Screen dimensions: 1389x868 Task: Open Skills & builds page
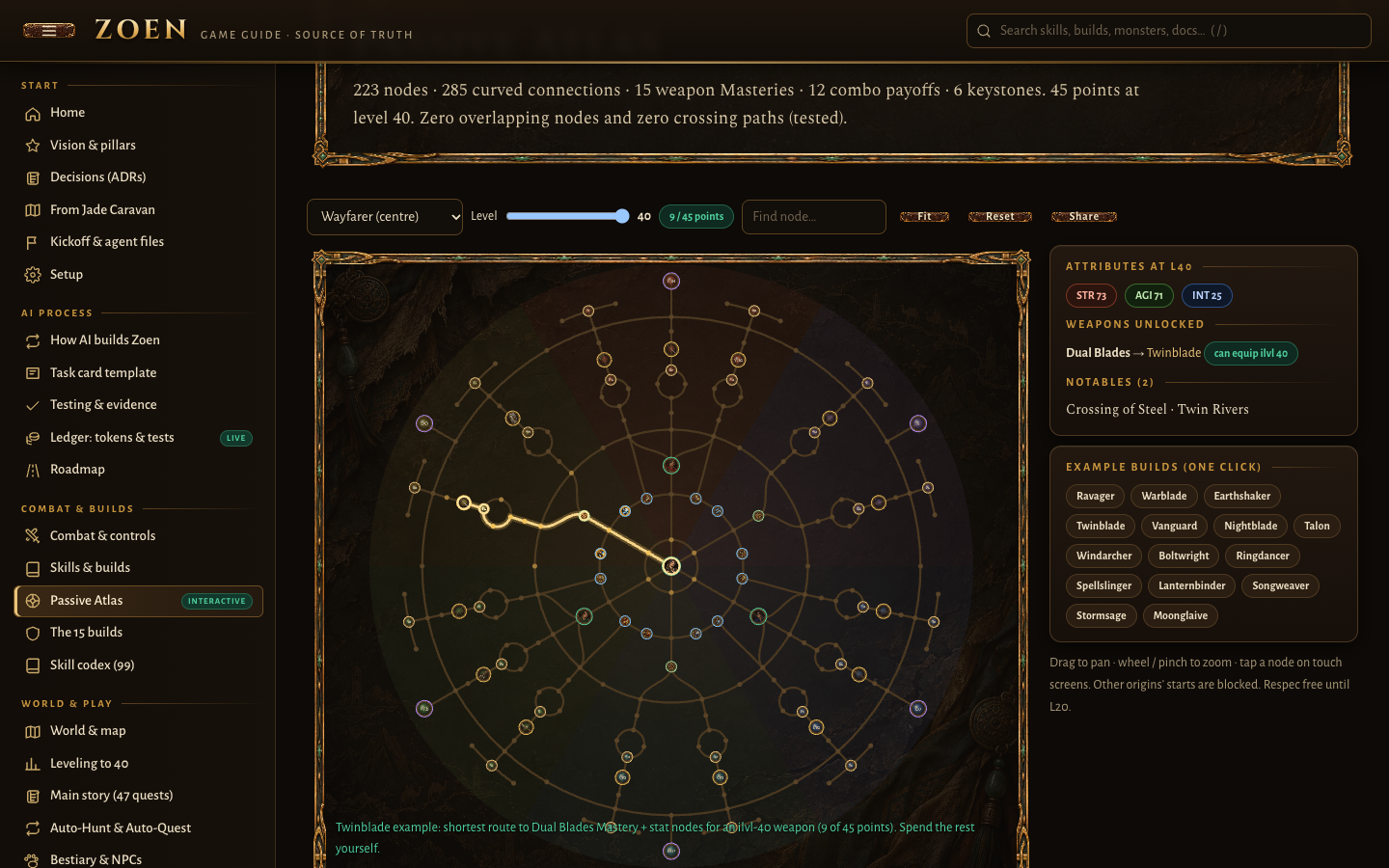click(x=139, y=568)
